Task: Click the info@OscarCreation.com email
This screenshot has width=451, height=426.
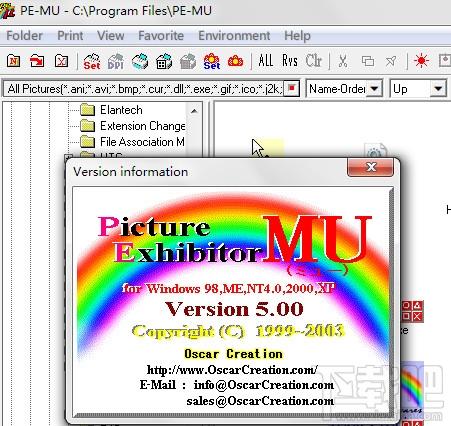Action: (264, 385)
